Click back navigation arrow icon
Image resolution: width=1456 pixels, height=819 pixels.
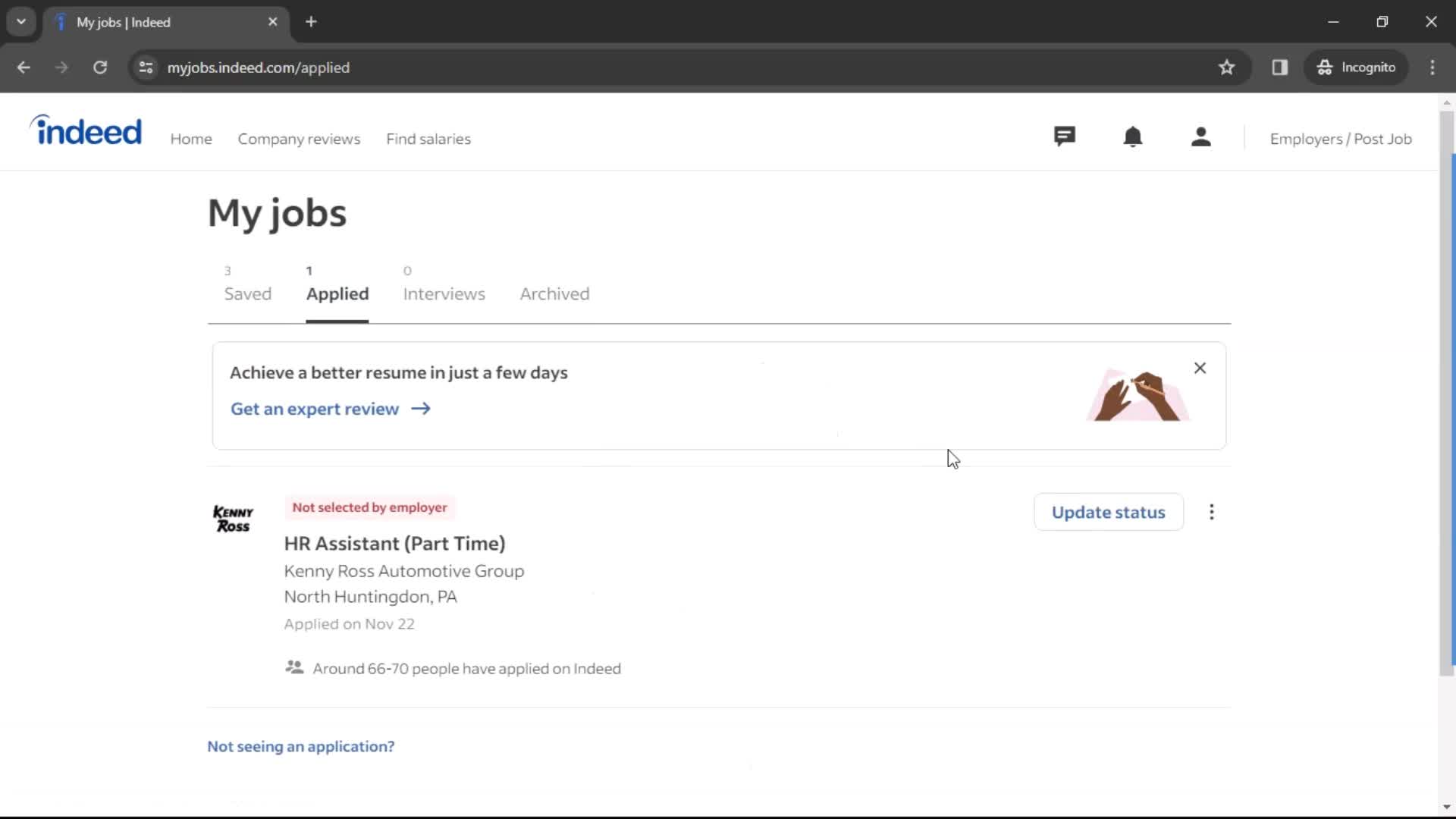click(24, 67)
